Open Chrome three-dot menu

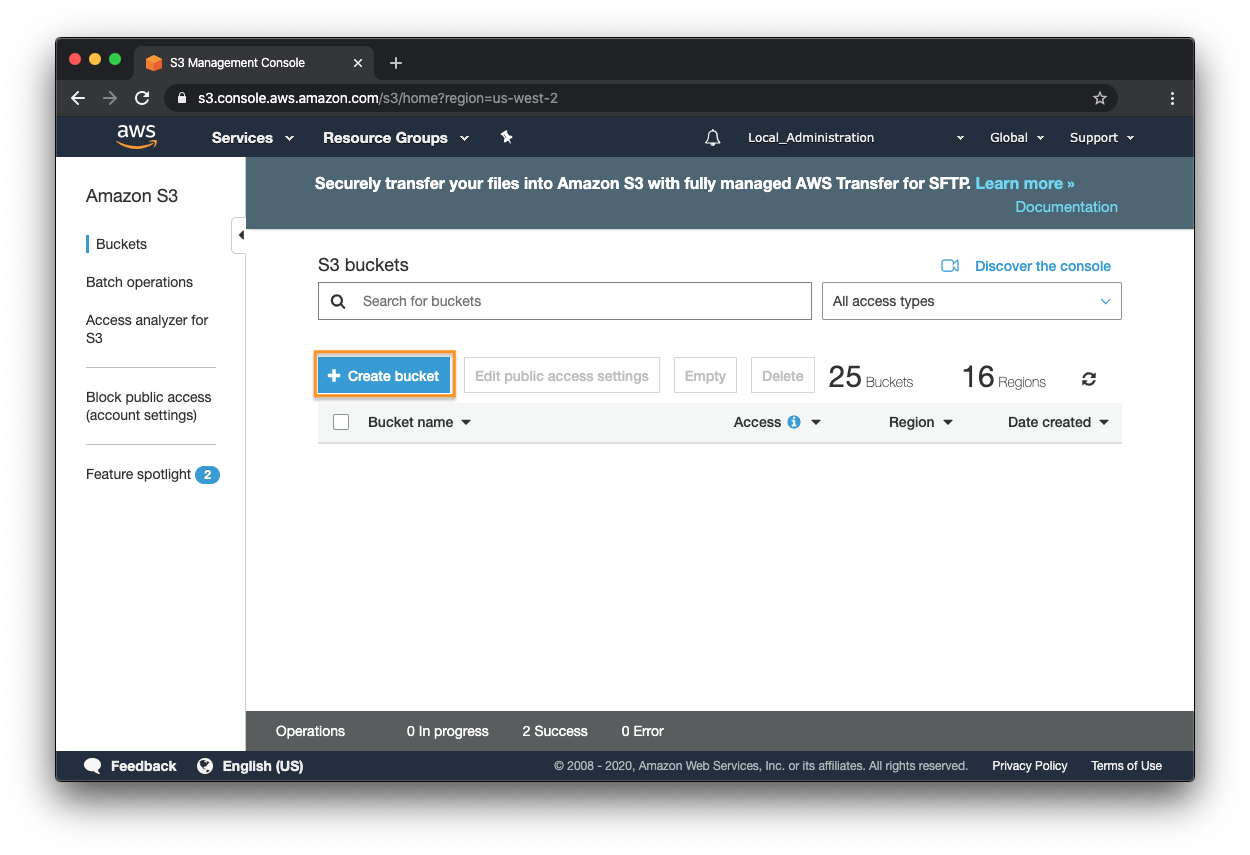pos(1172,98)
